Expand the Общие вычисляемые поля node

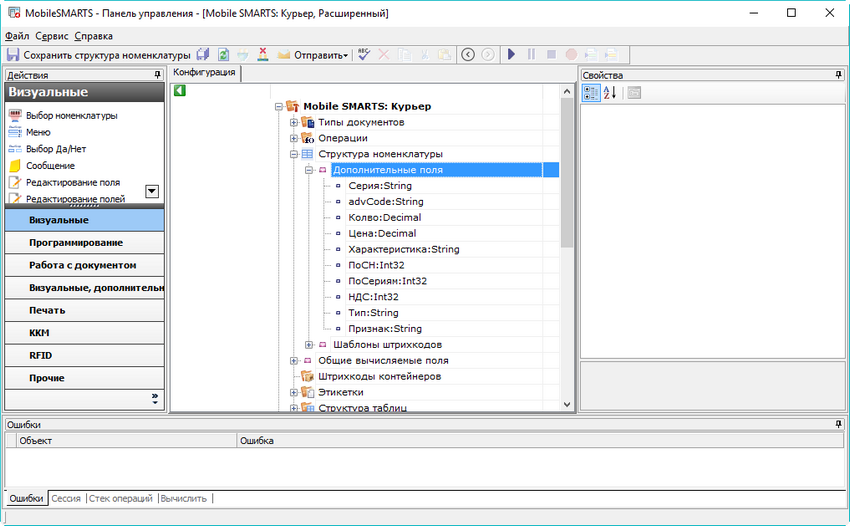294,361
